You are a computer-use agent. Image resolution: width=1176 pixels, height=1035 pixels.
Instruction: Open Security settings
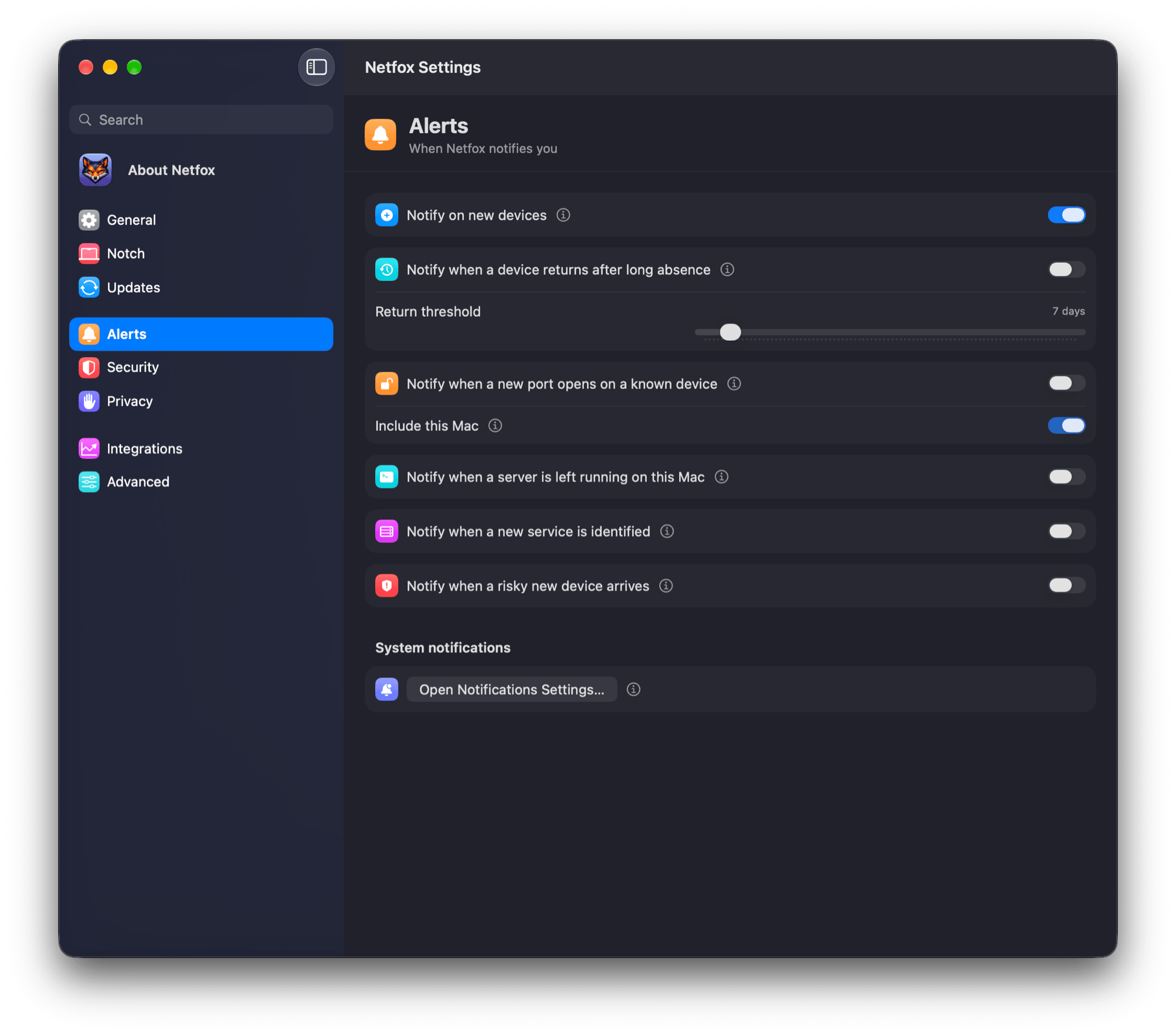coord(201,367)
